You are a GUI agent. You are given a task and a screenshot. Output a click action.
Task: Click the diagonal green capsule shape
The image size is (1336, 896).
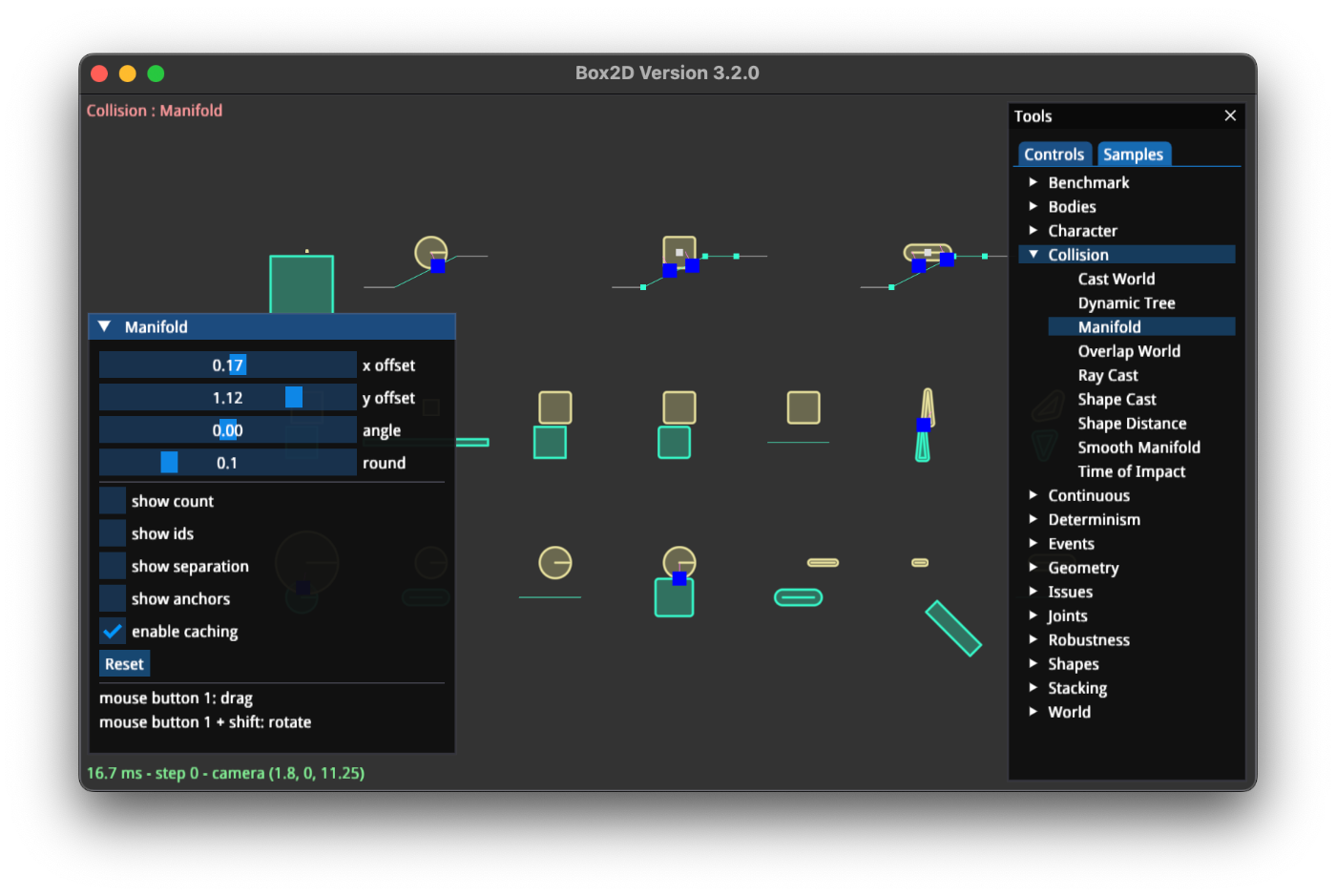click(953, 628)
